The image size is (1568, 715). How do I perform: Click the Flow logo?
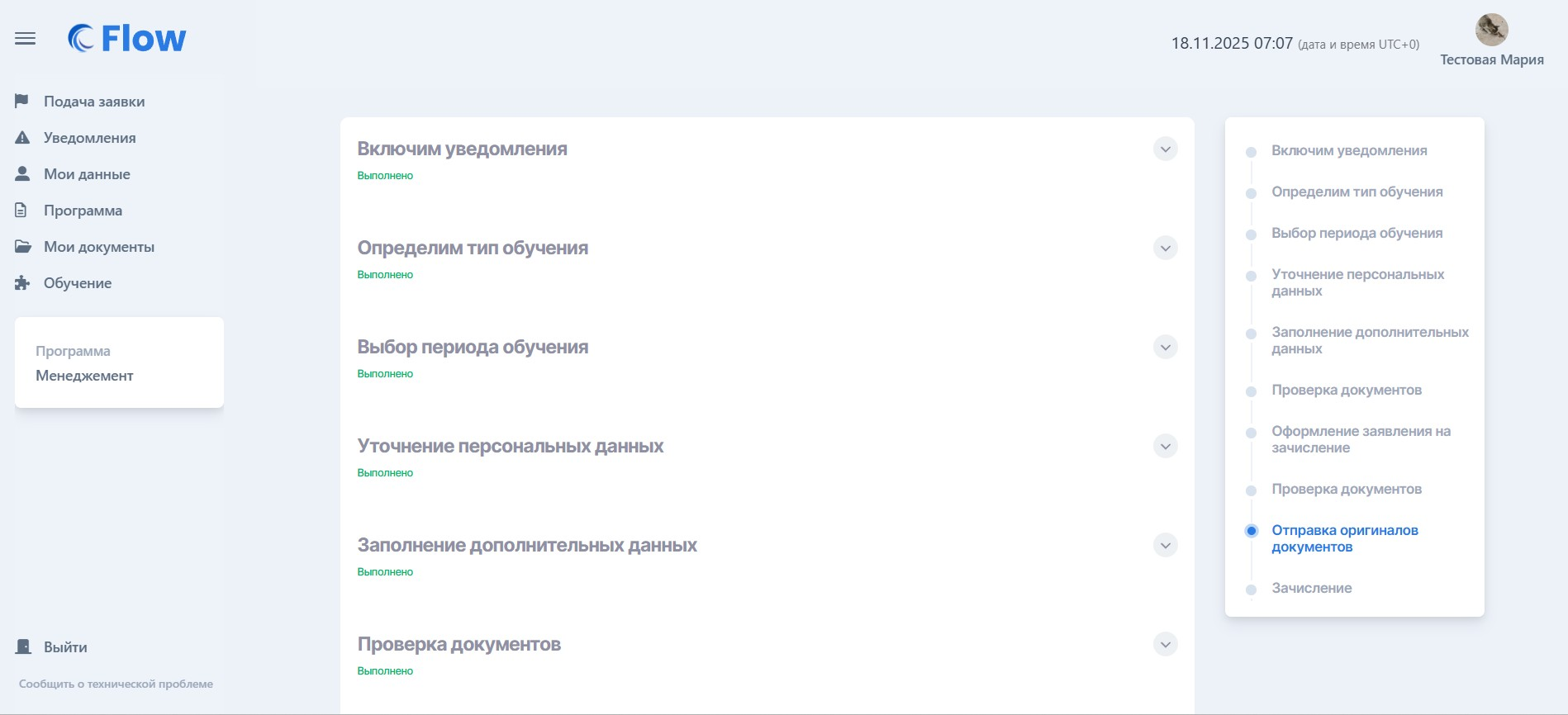(127, 38)
